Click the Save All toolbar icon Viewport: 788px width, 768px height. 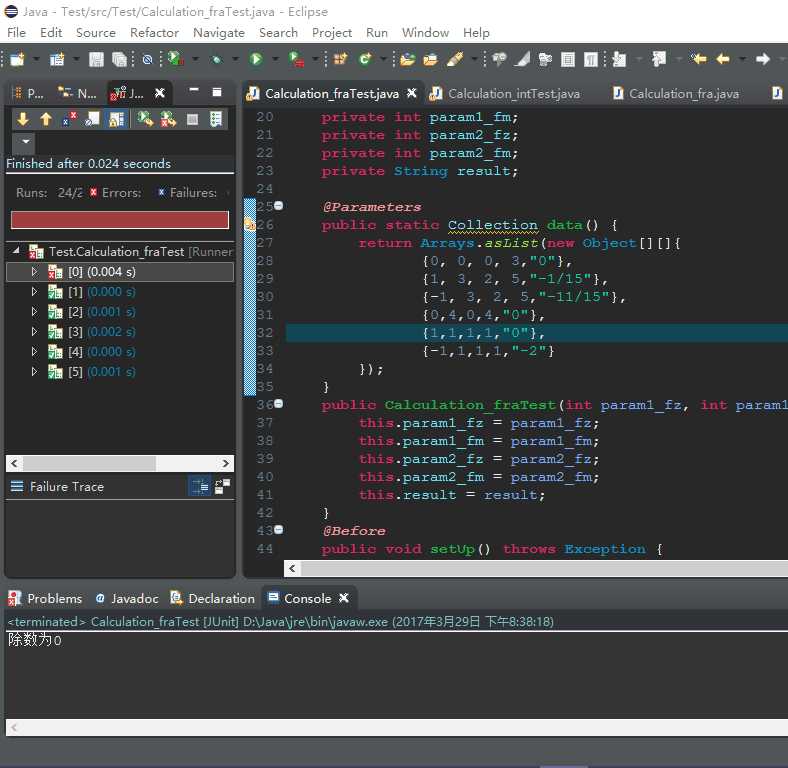(119, 59)
